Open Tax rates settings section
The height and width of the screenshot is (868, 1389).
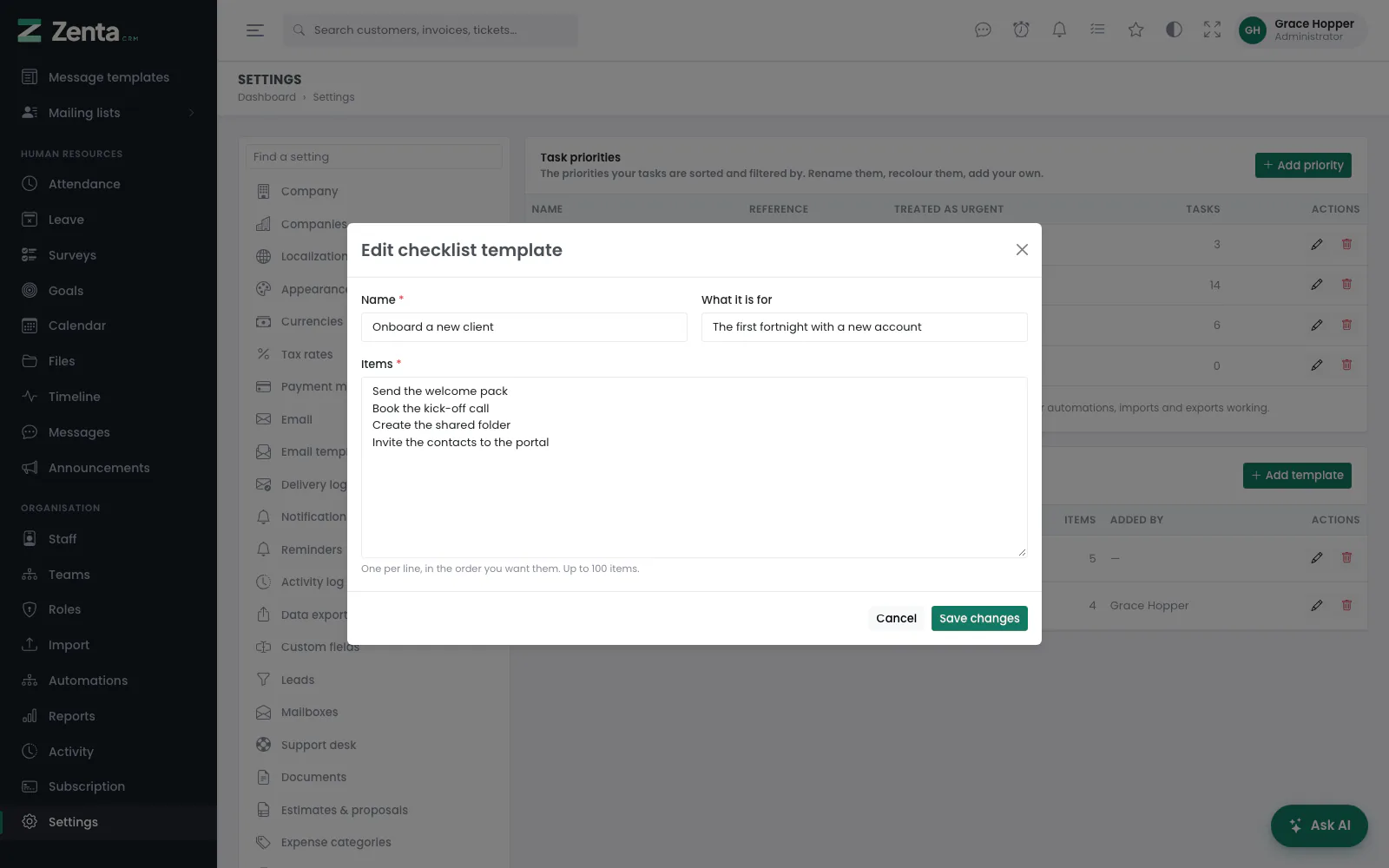(374, 354)
